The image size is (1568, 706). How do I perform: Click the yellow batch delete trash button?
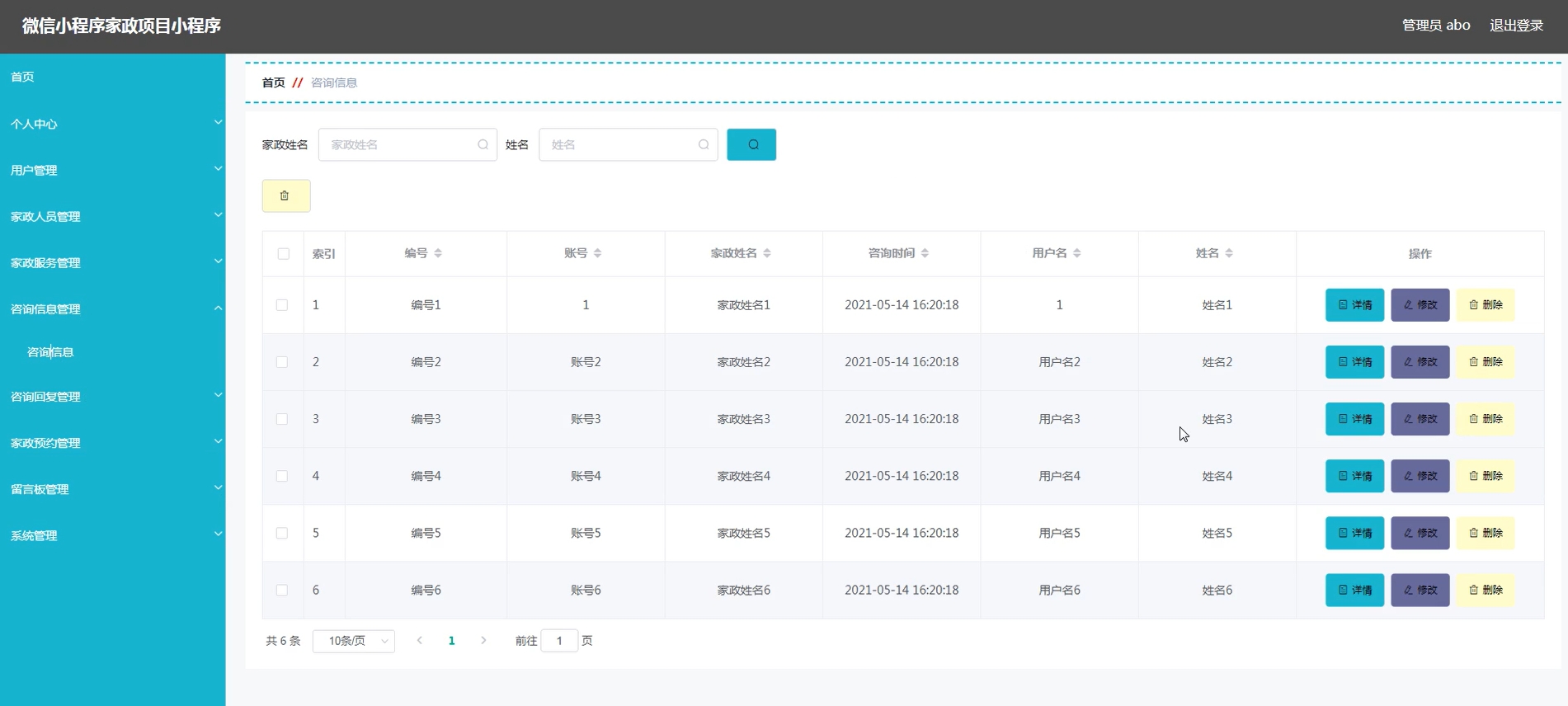pos(286,195)
